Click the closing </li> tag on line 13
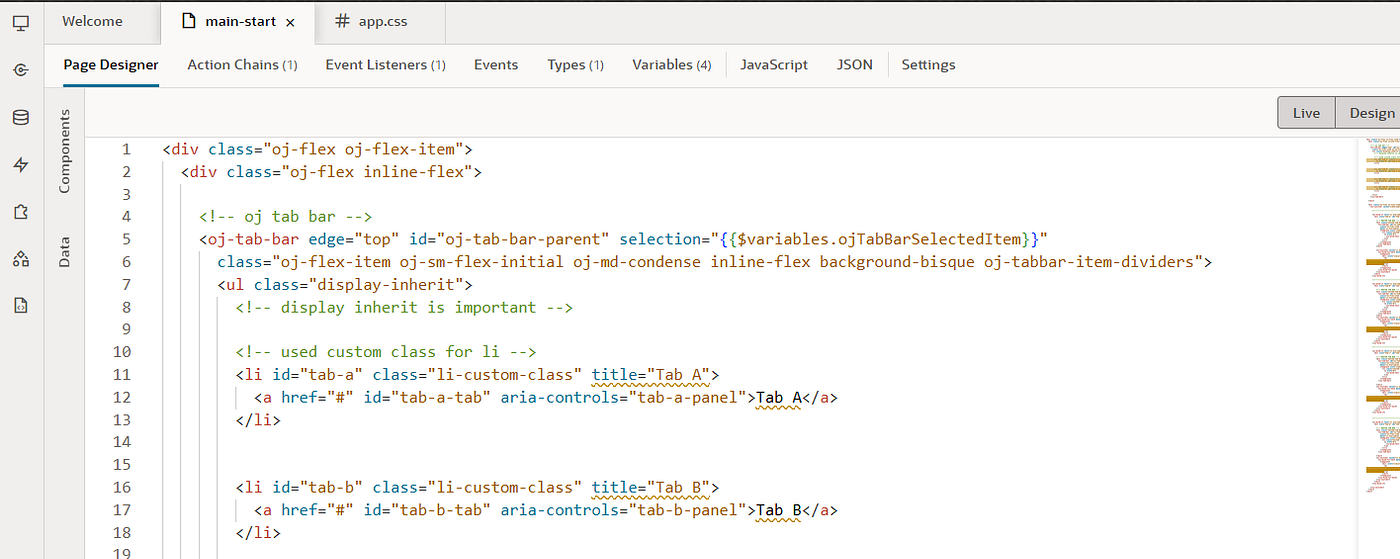1400x559 pixels. pos(258,420)
